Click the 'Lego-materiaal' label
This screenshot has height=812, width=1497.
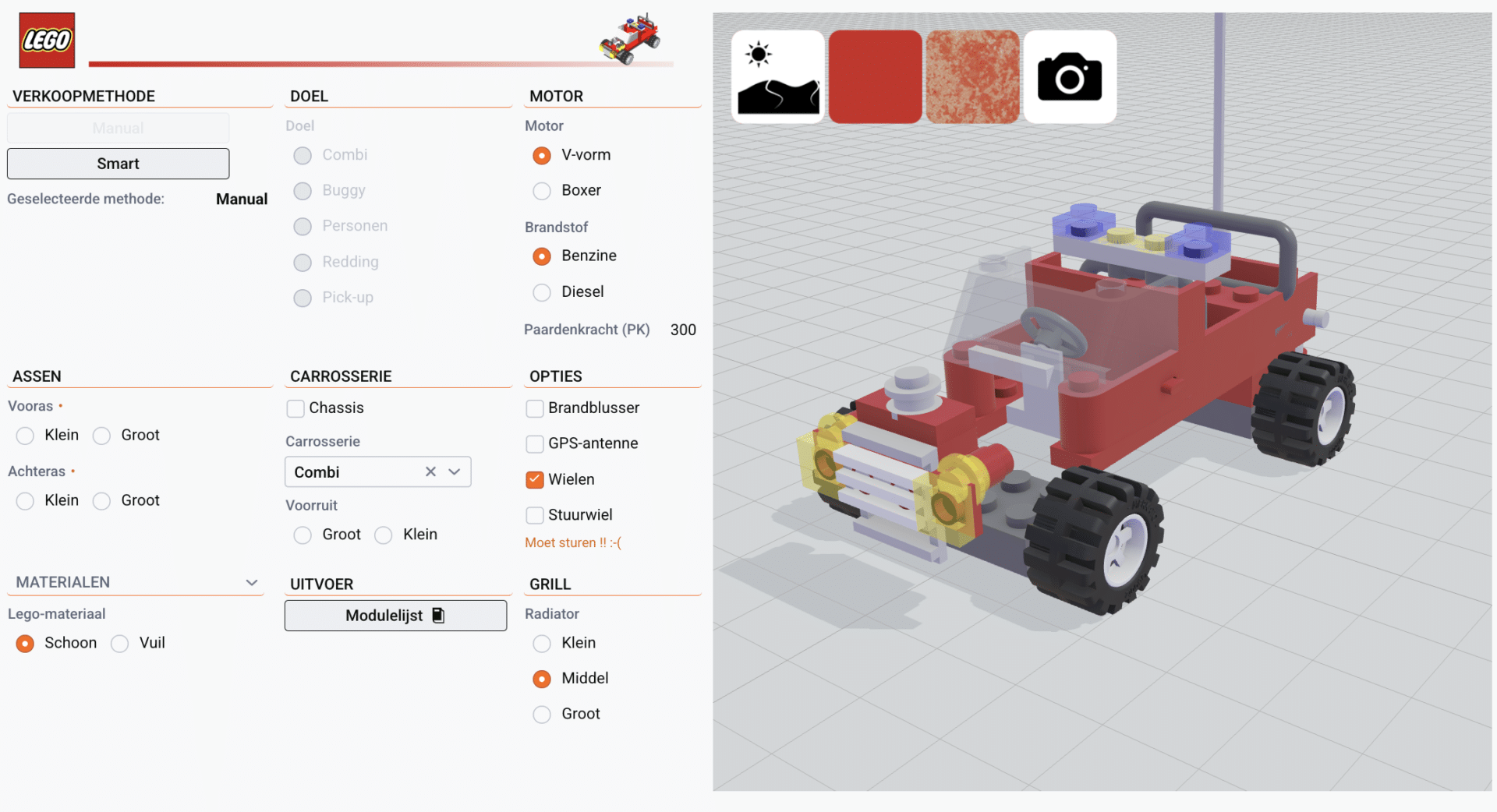tap(56, 614)
